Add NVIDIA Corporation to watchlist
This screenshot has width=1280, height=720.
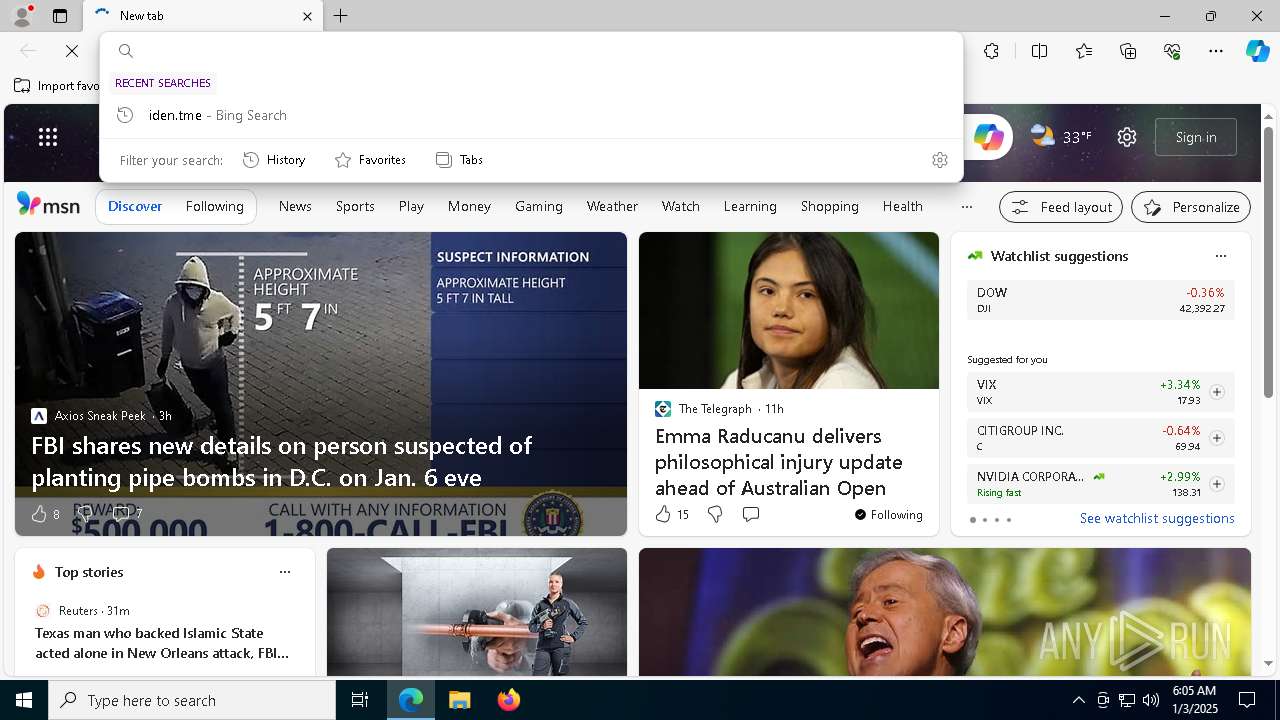coord(1216,484)
